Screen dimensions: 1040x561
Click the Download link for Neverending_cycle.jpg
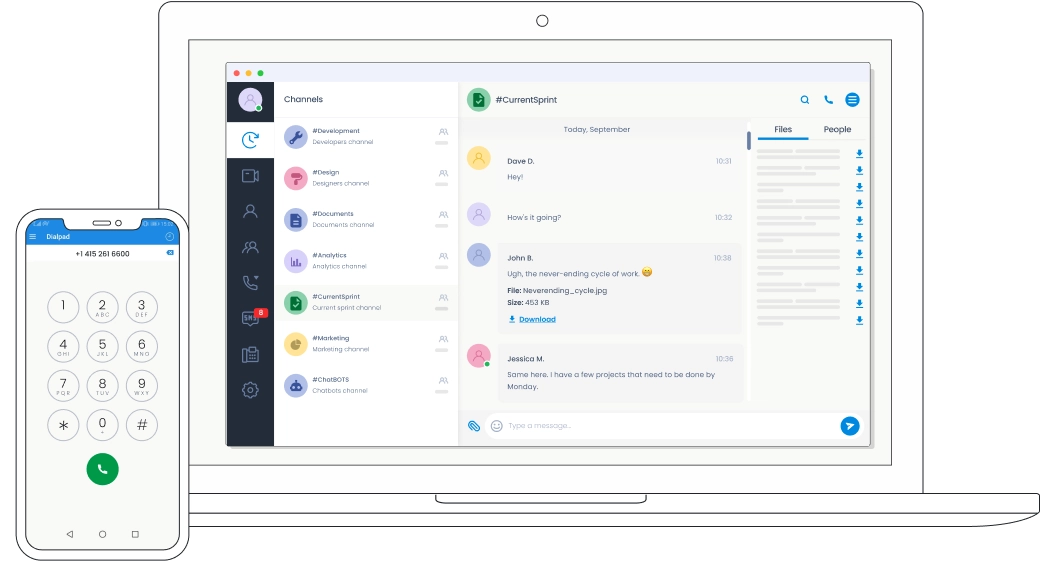click(537, 319)
